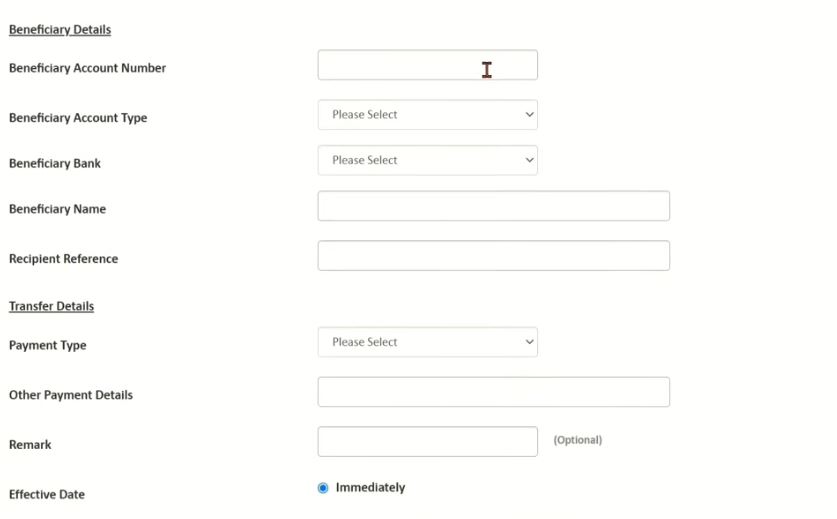837x519 pixels.
Task: Open the Payment Type dropdown
Action: [427, 342]
